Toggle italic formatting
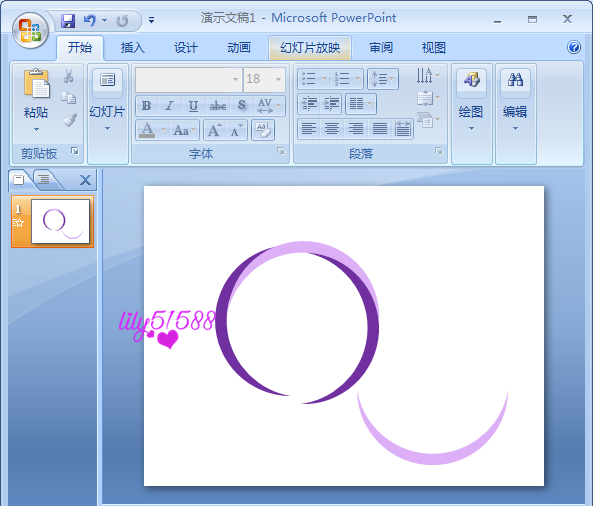 (x=169, y=106)
